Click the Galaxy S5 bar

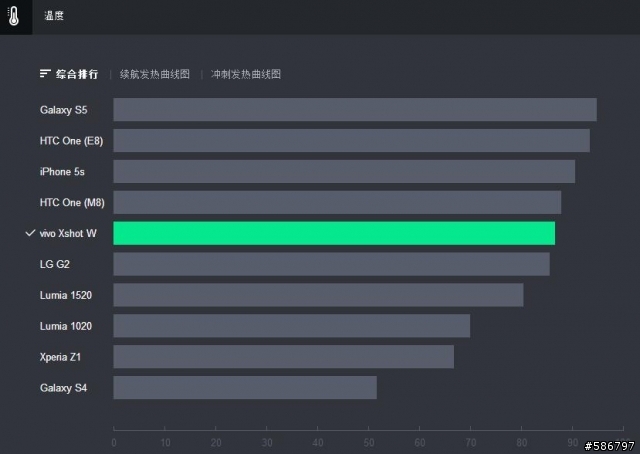pyautogui.click(x=355, y=109)
